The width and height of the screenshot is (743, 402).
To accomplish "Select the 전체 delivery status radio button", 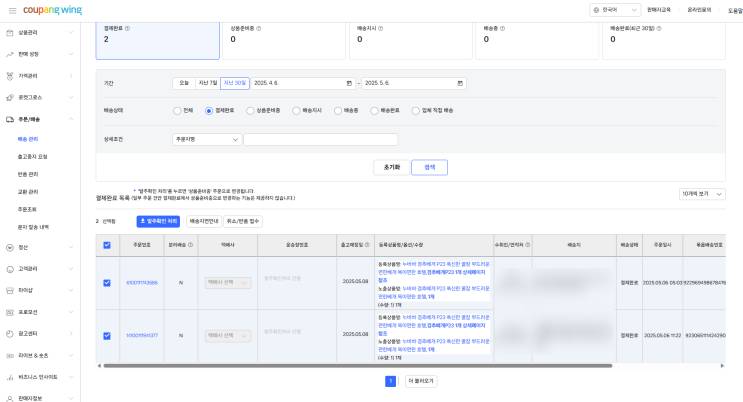I will (177, 110).
